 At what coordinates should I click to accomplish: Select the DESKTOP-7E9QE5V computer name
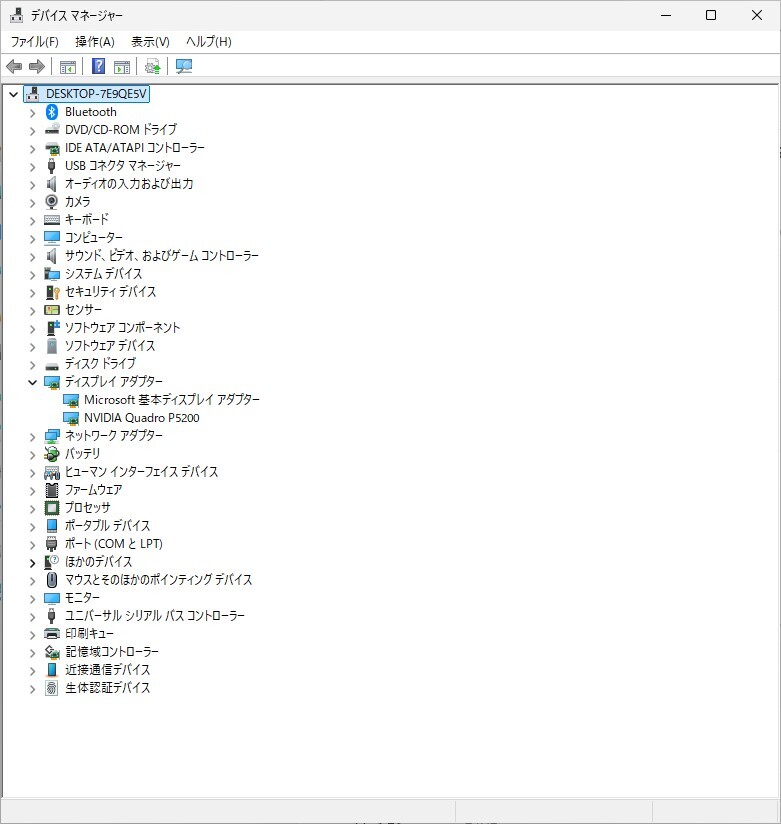pyautogui.click(x=96, y=94)
